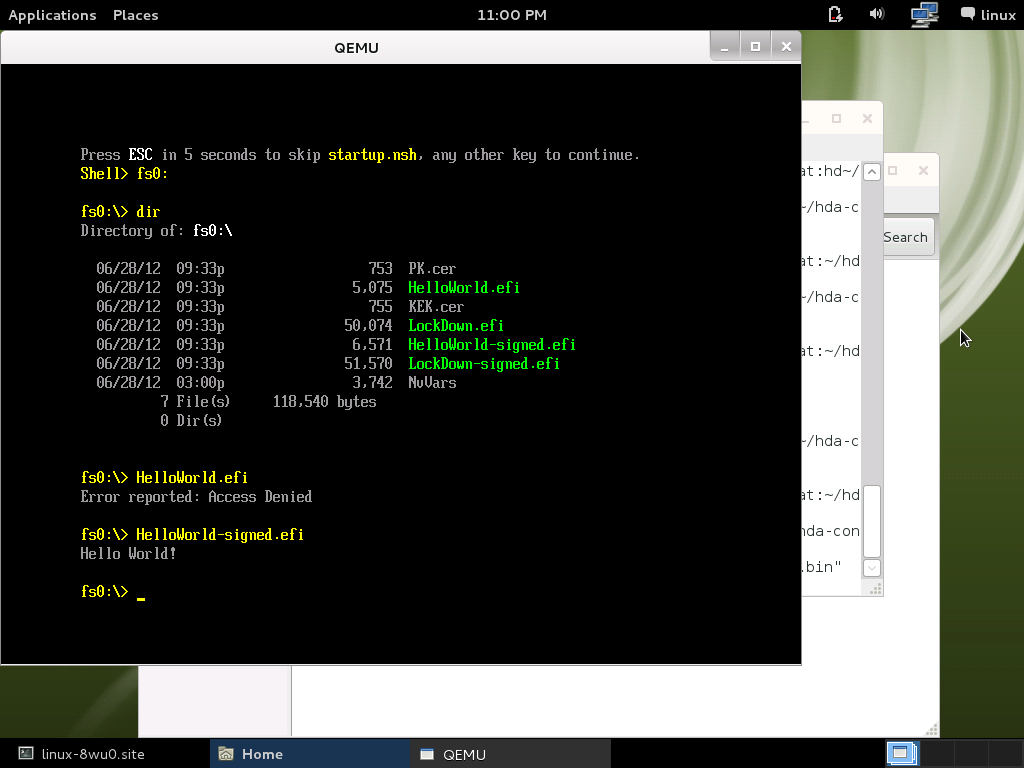This screenshot has width=1024, height=768.
Task: Open the Applications menu
Action: pyautogui.click(x=52, y=15)
